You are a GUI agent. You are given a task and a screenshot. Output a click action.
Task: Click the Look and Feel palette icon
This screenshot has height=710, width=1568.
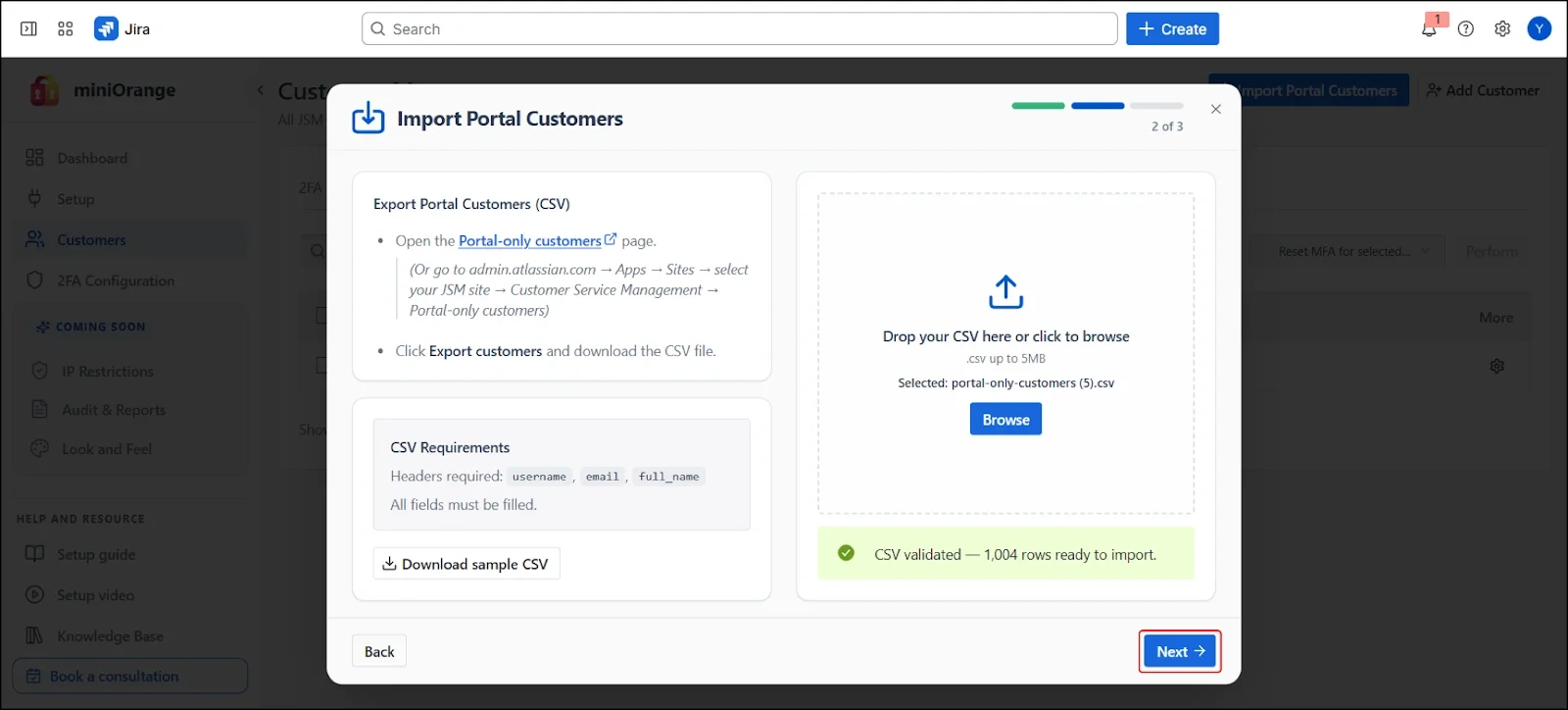click(40, 448)
